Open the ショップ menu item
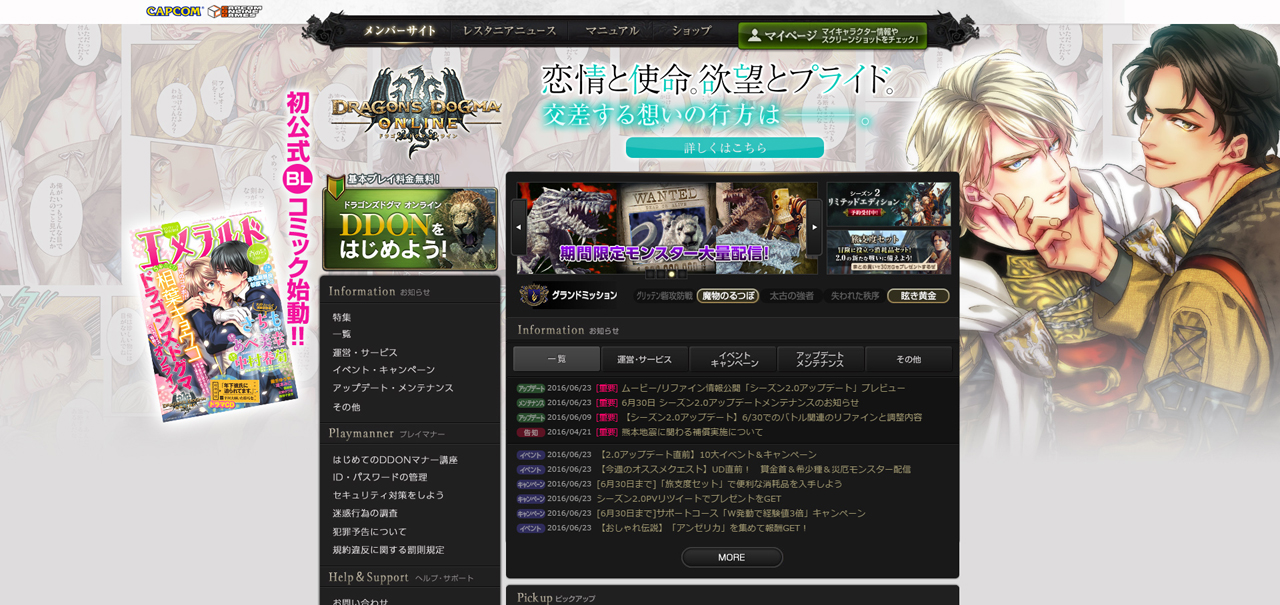1280x605 pixels. (691, 31)
